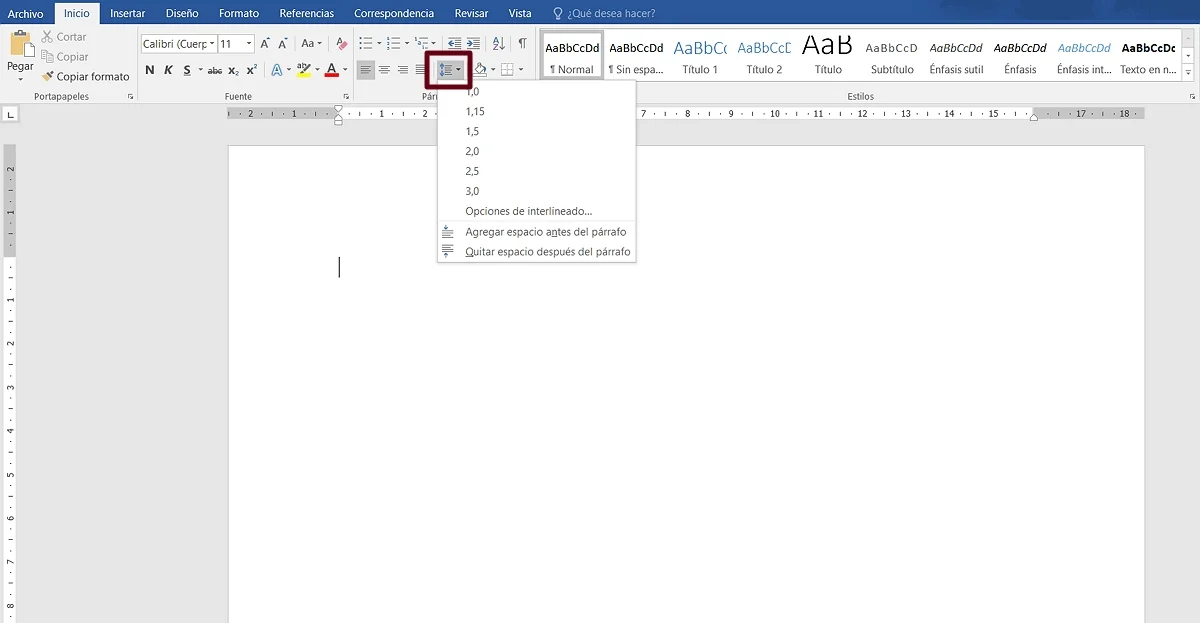The height and width of the screenshot is (623, 1200).
Task: Select Copiar formato painter
Action: point(85,76)
